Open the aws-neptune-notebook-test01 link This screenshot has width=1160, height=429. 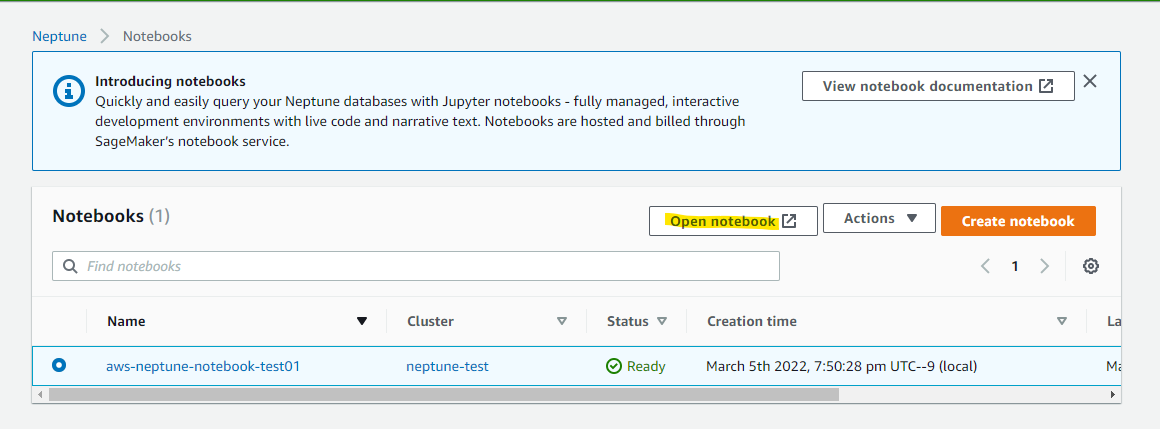click(203, 366)
